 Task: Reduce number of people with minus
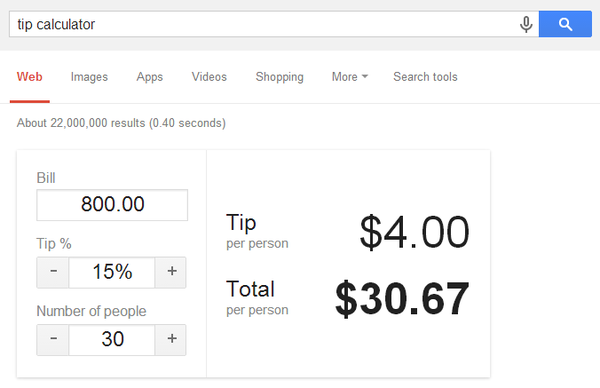pos(53,340)
